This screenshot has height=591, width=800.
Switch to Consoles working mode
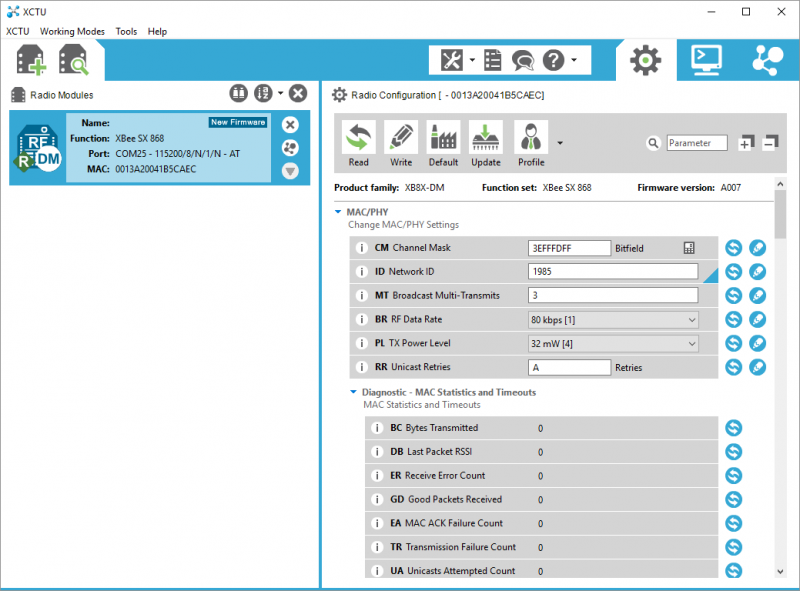point(707,60)
